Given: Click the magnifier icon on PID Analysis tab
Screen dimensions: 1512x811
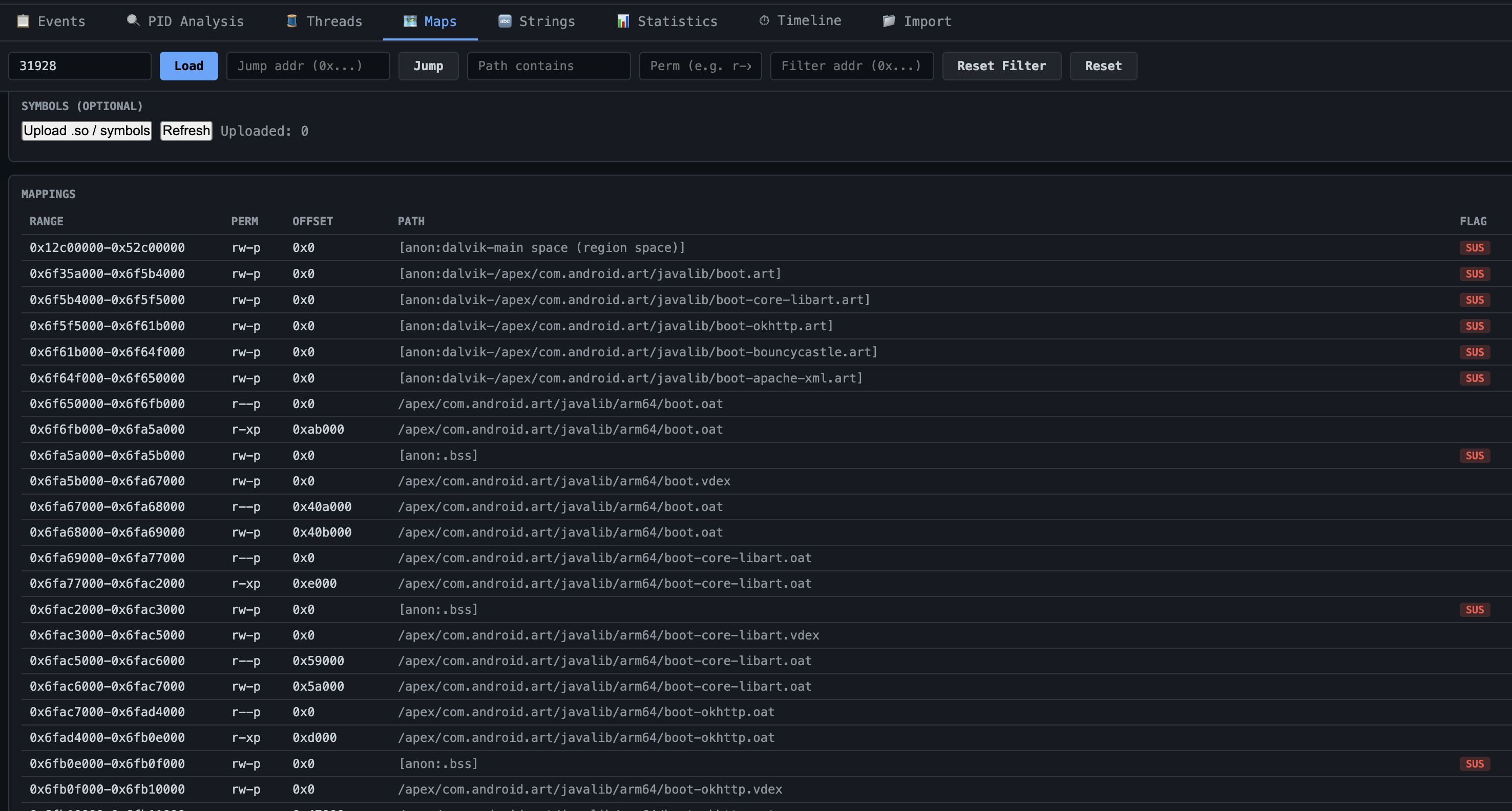Looking at the screenshot, I should click(133, 21).
